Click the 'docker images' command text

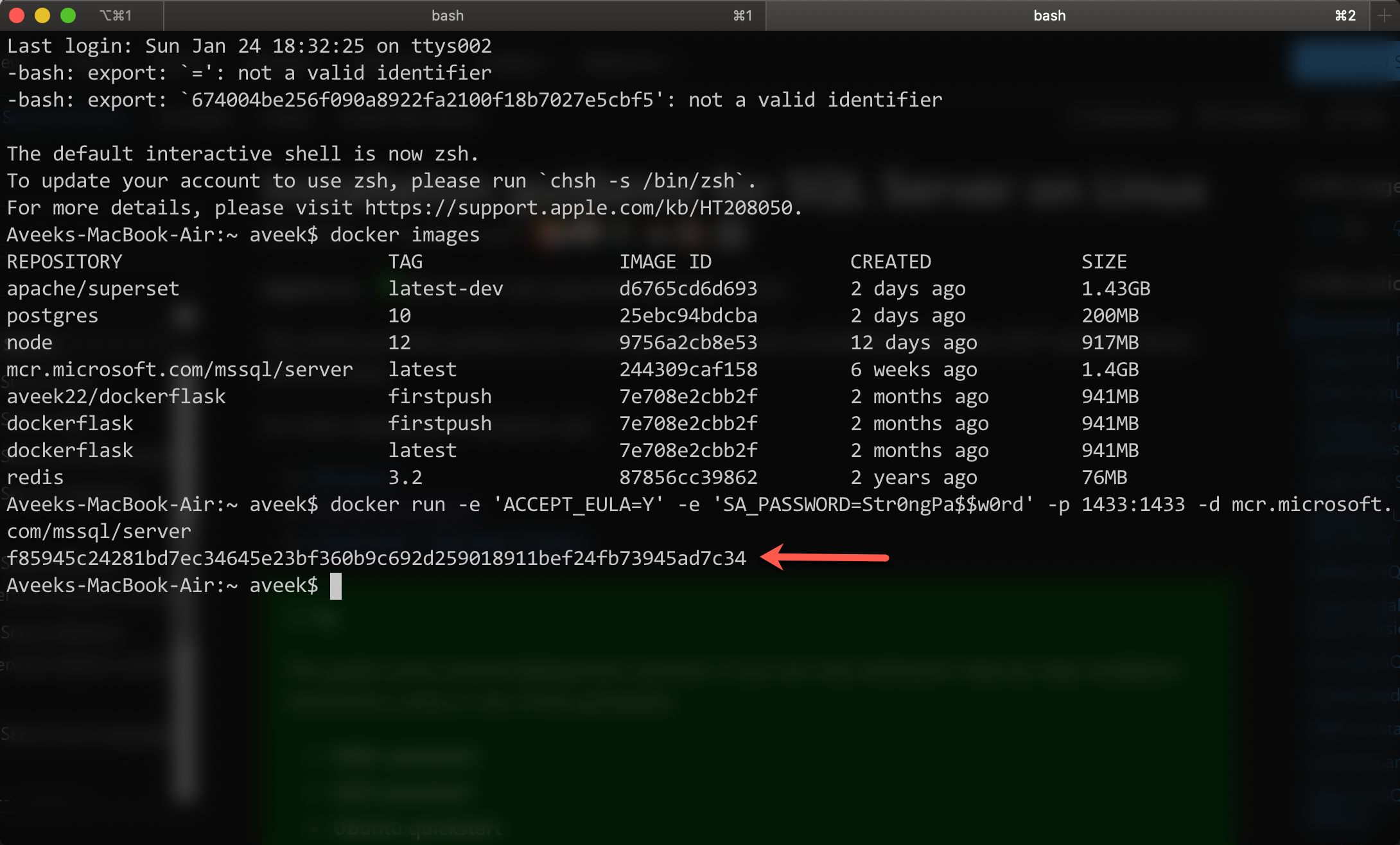[x=405, y=235]
